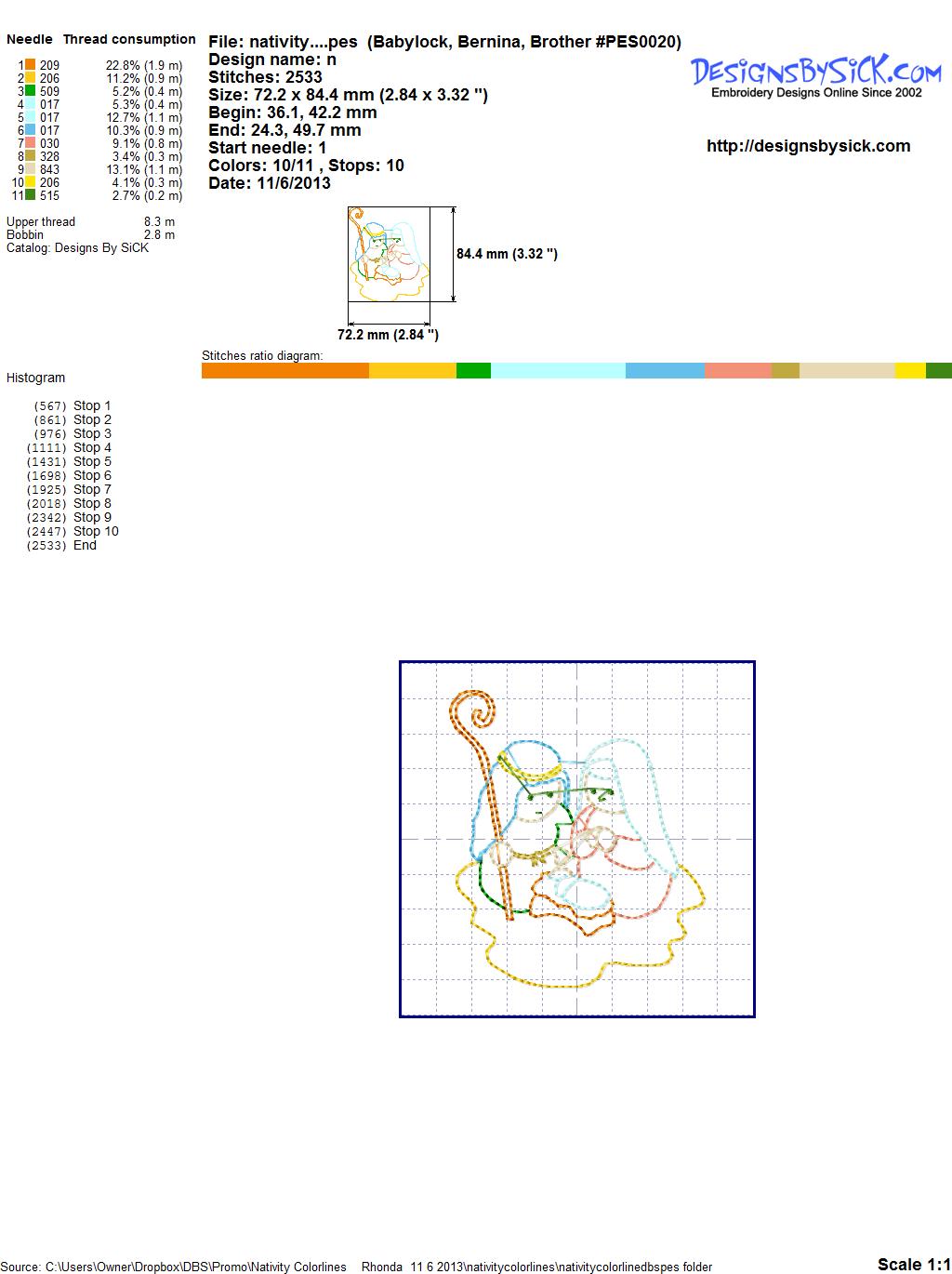Screen dimensions: 952x1274
Task: Select needle 3 green thread swatch
Action: (x=31, y=91)
